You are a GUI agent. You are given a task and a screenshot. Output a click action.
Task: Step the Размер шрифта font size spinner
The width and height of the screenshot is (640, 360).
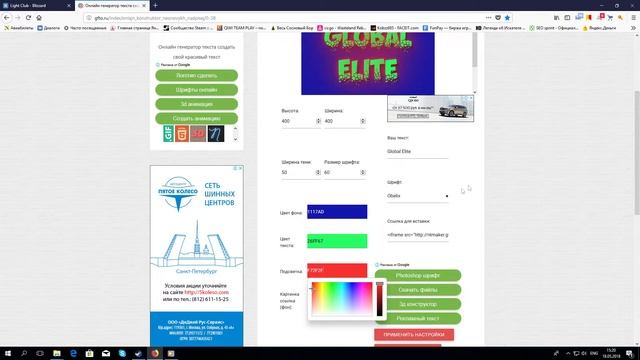[x=362, y=173]
